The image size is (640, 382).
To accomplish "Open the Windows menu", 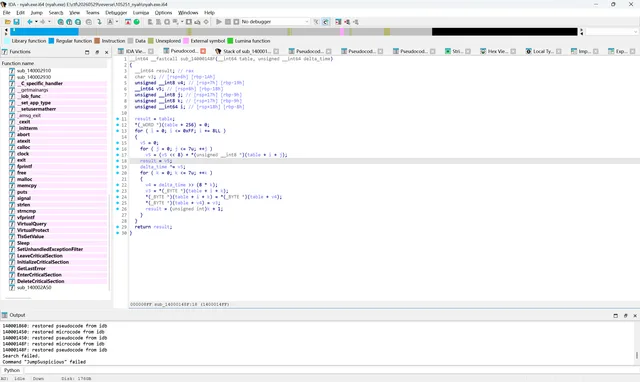I will coord(188,13).
